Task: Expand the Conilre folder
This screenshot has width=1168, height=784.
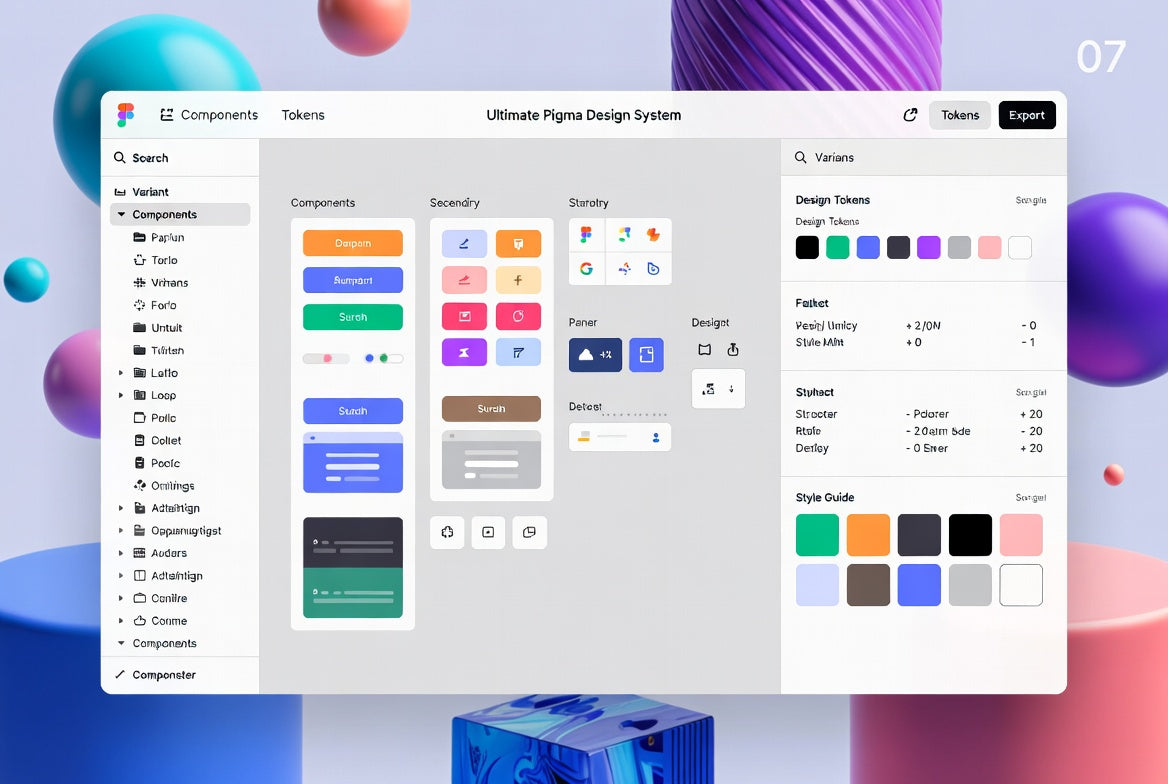Action: [x=121, y=598]
